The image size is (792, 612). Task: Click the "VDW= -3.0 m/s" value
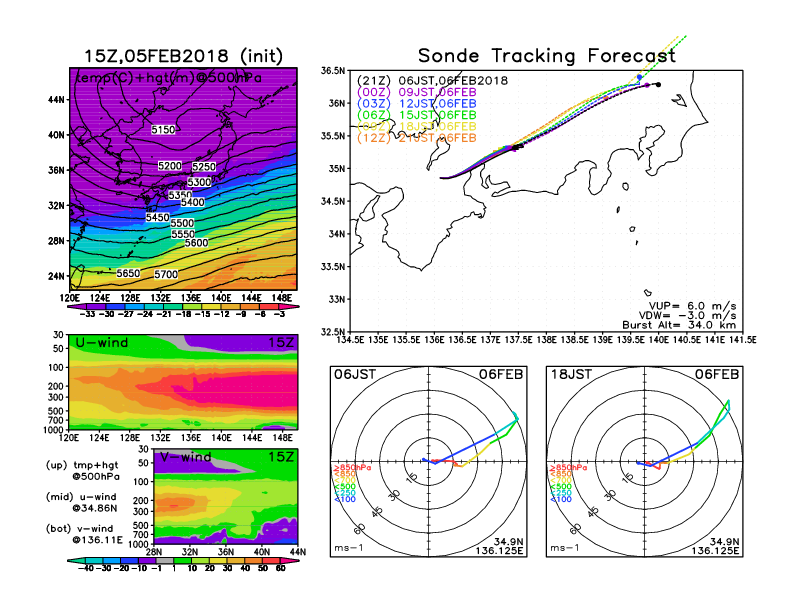pos(687,316)
